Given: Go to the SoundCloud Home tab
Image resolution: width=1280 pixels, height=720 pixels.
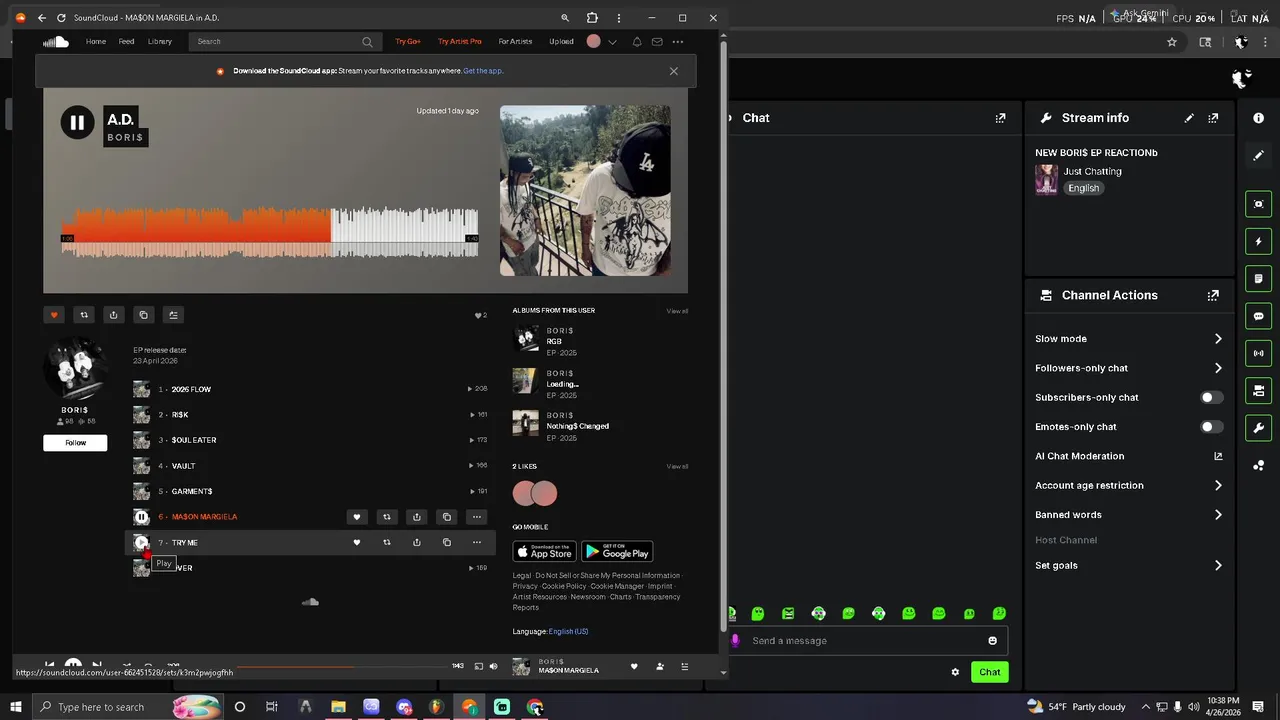Looking at the screenshot, I should [x=96, y=42].
